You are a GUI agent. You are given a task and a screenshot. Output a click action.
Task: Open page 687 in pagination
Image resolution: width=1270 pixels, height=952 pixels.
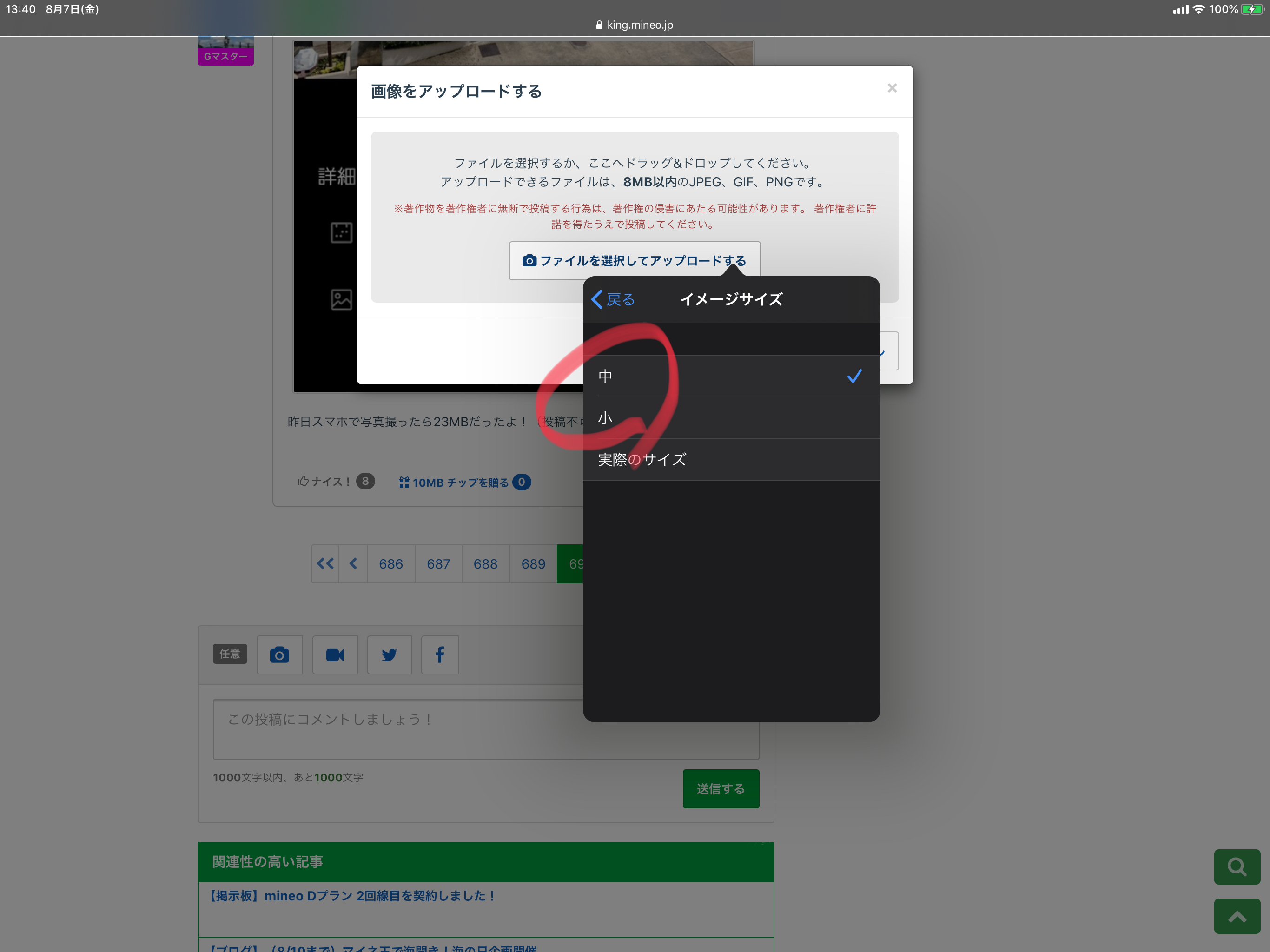(438, 564)
